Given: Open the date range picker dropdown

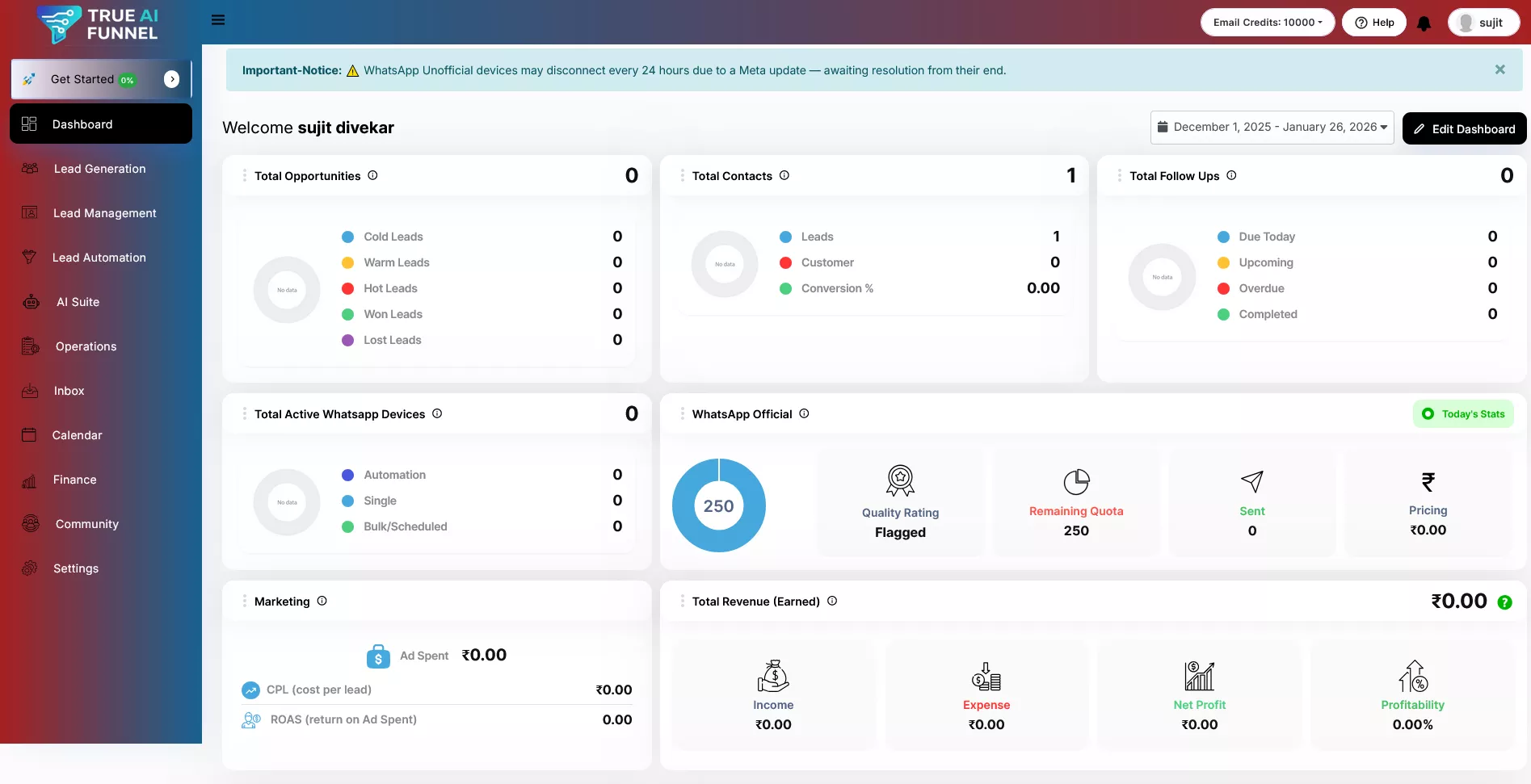Looking at the screenshot, I should (x=1272, y=128).
